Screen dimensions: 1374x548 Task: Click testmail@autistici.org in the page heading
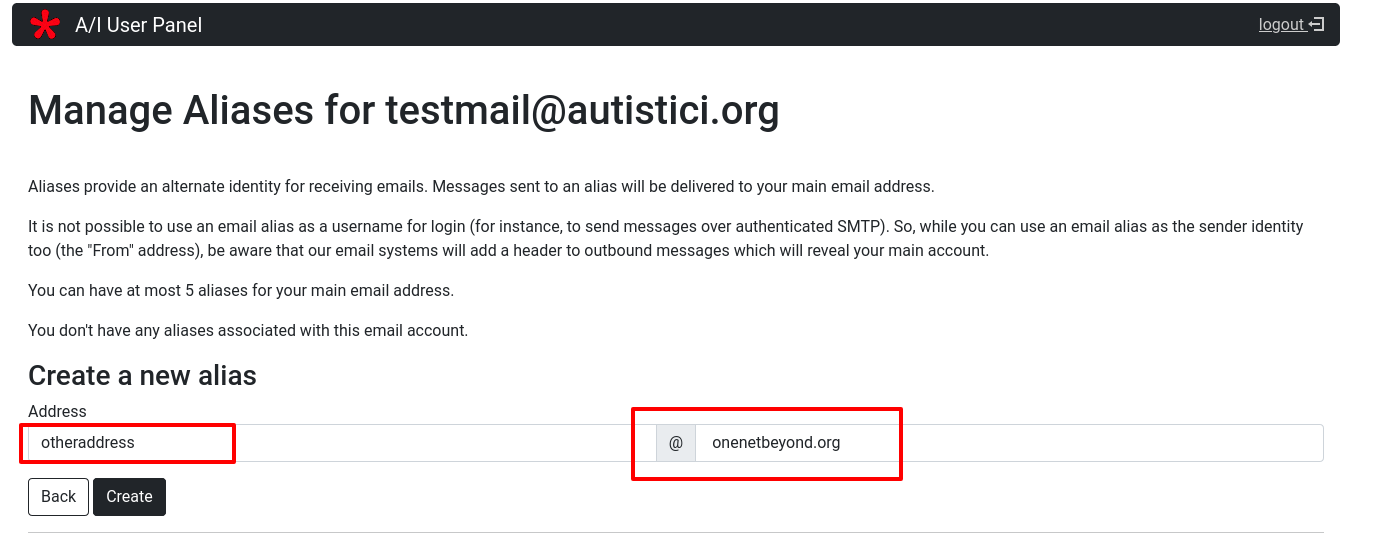582,110
